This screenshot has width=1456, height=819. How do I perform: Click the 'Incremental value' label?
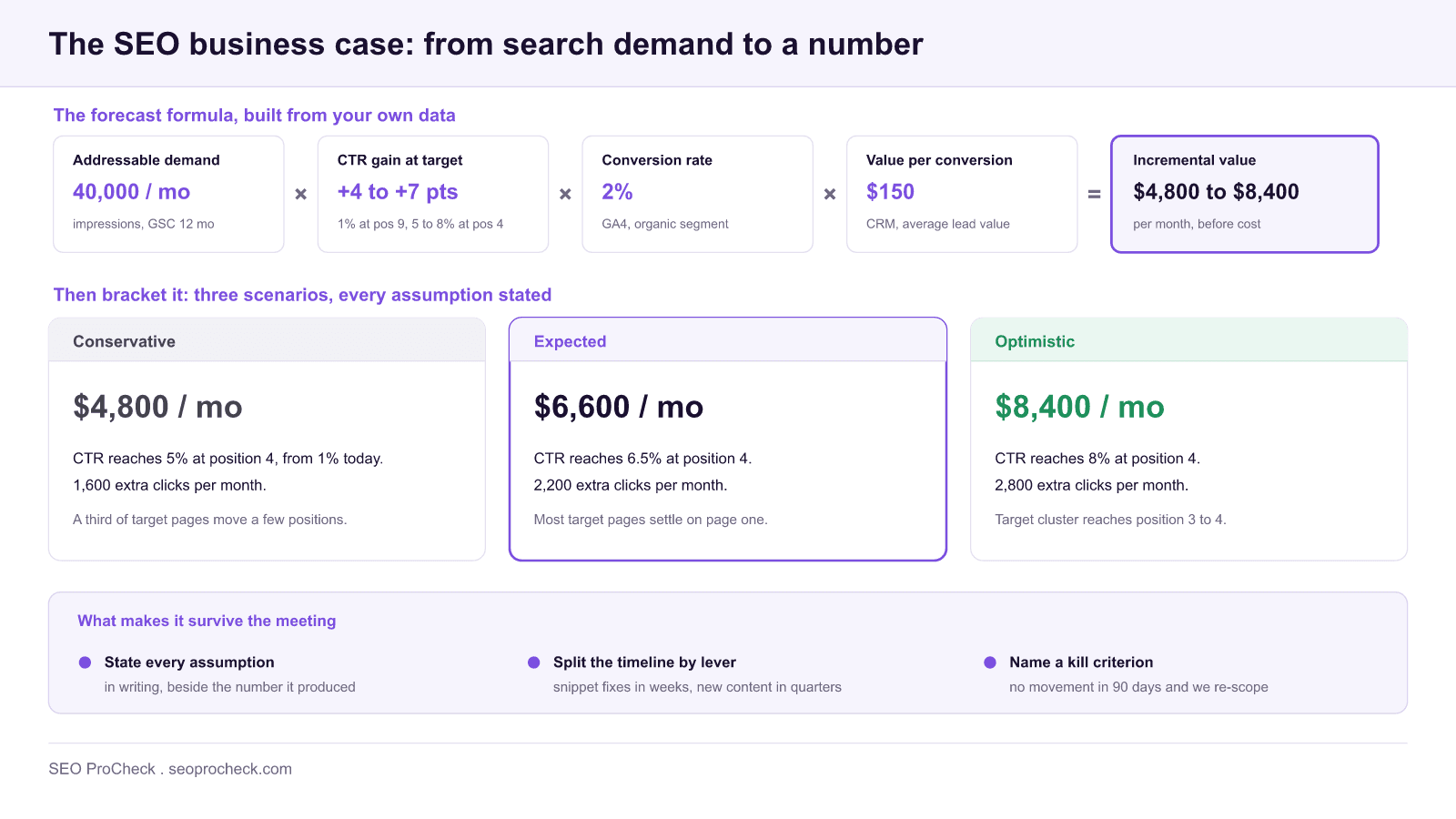(1195, 160)
